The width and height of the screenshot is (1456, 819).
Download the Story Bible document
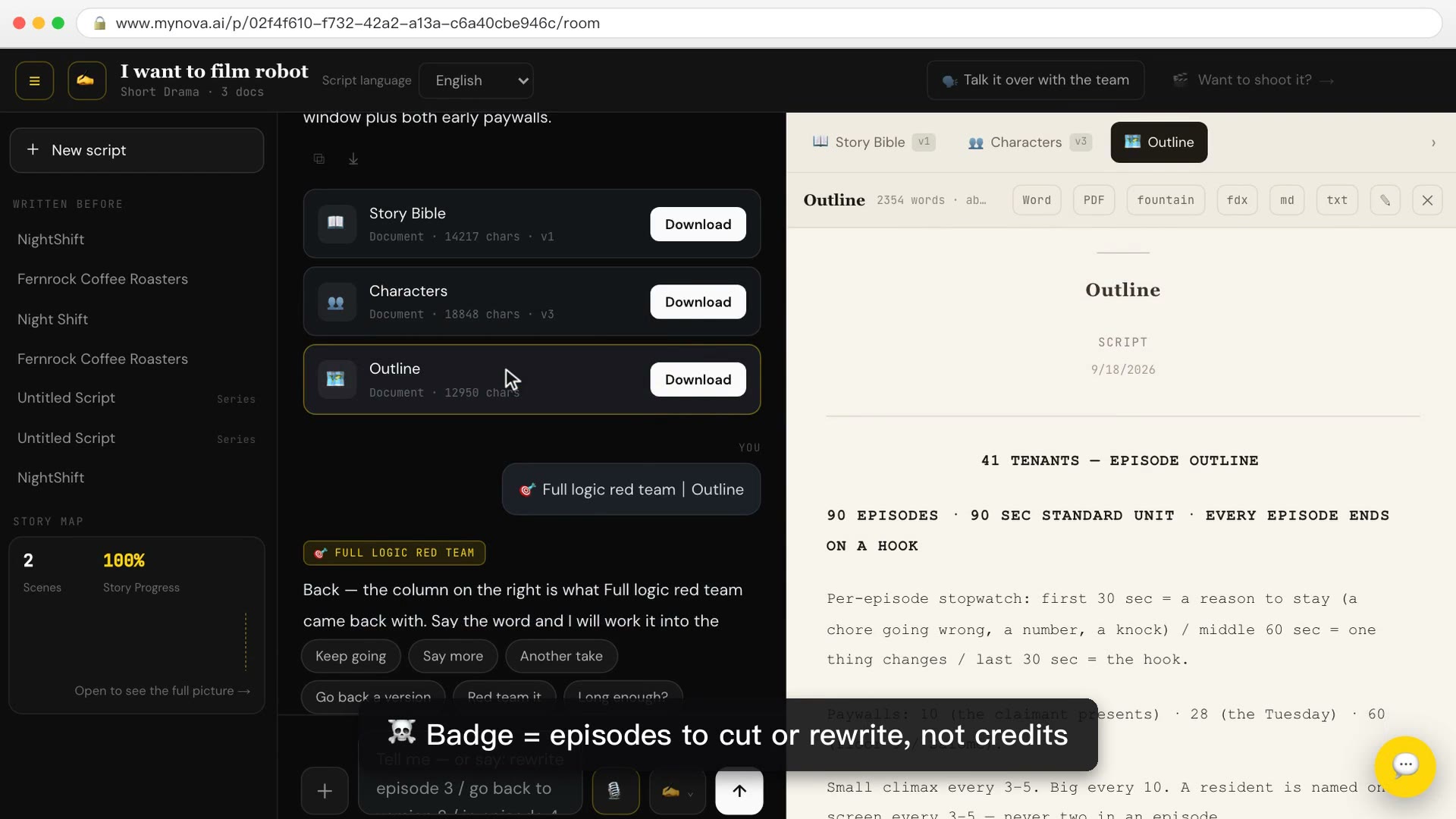pyautogui.click(x=698, y=224)
